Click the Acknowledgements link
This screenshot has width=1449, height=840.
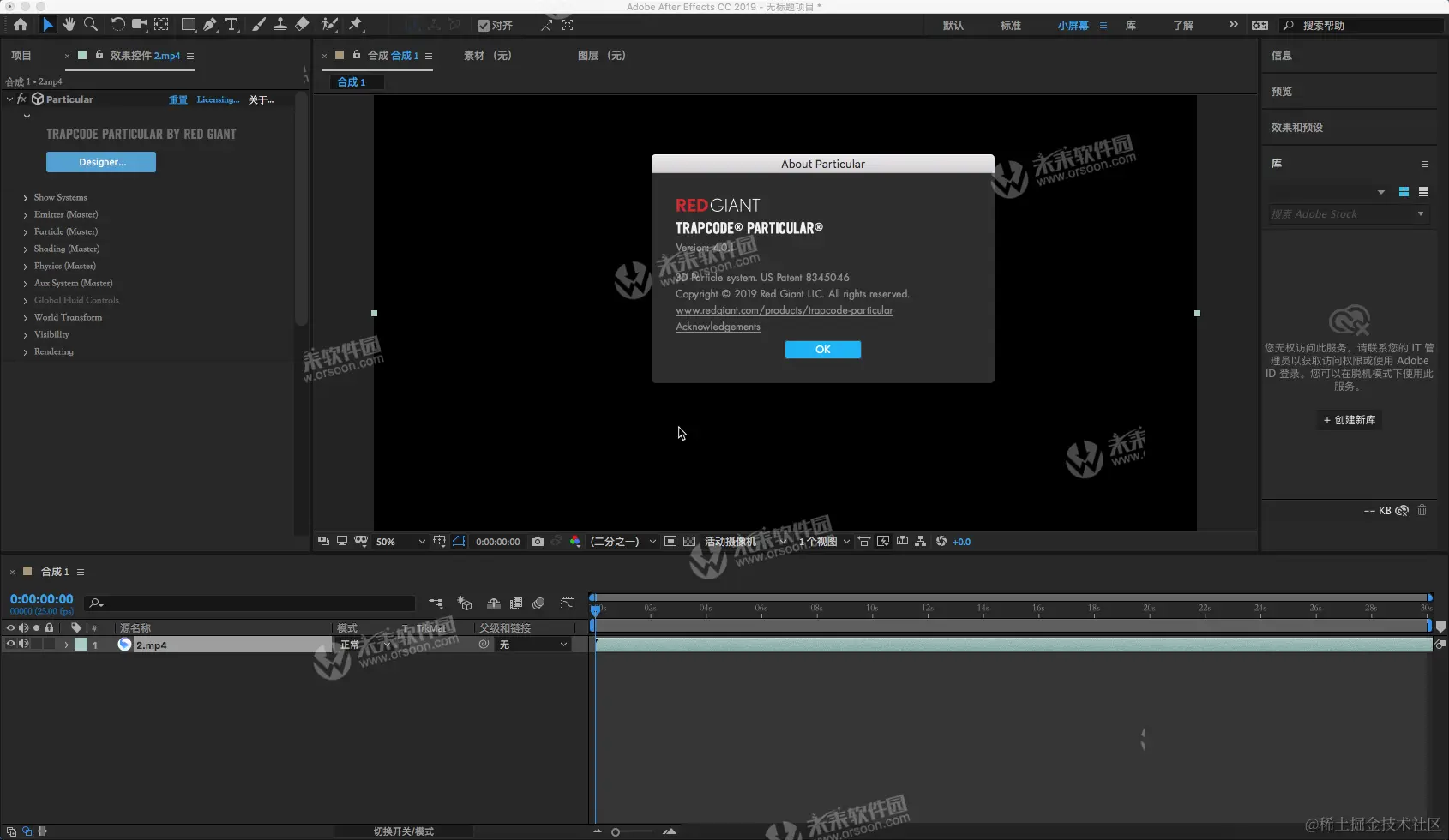[x=718, y=327]
